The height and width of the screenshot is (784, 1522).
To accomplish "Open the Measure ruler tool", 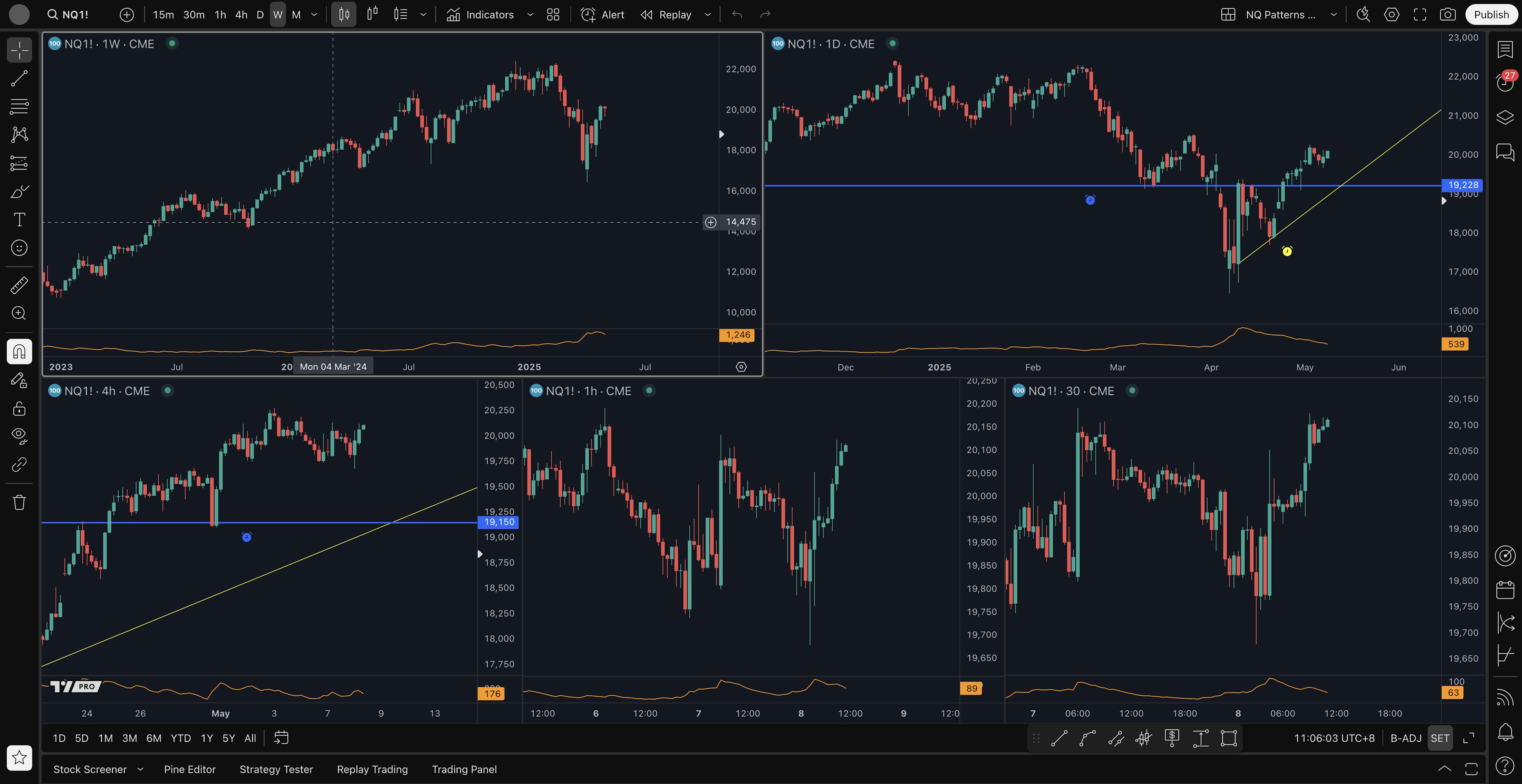I will [19, 285].
